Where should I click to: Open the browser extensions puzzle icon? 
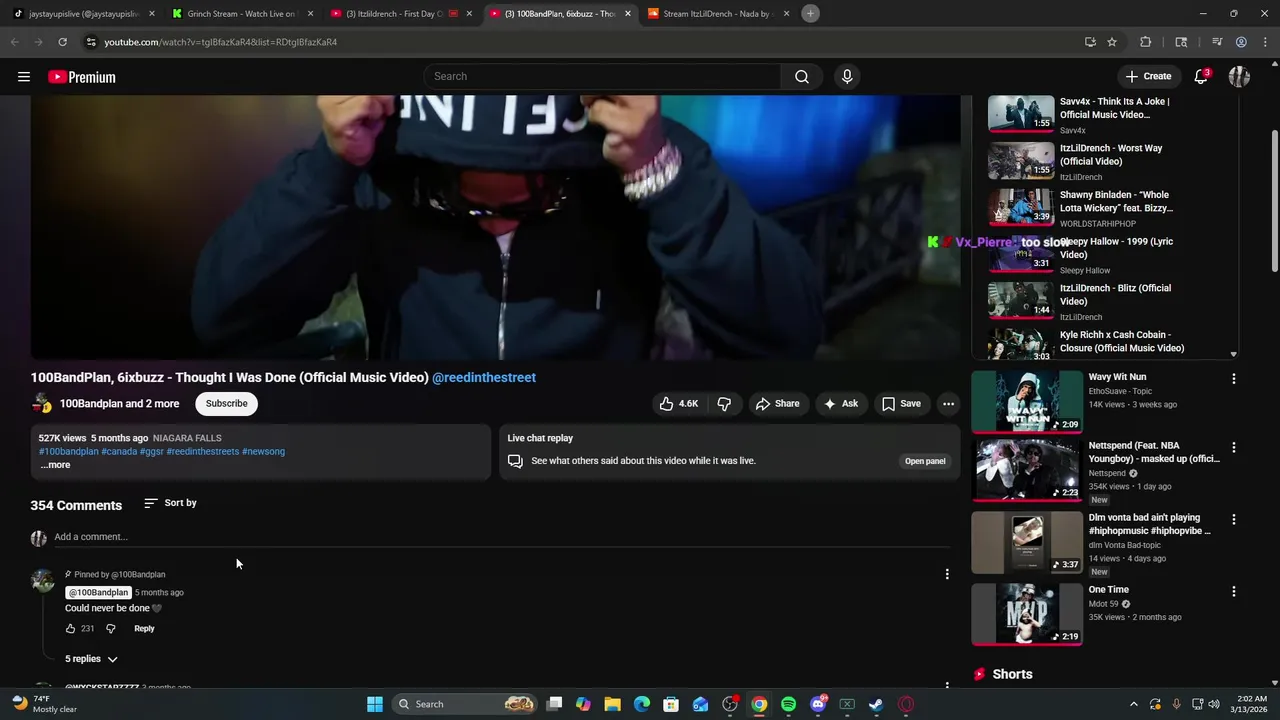coord(1146,42)
